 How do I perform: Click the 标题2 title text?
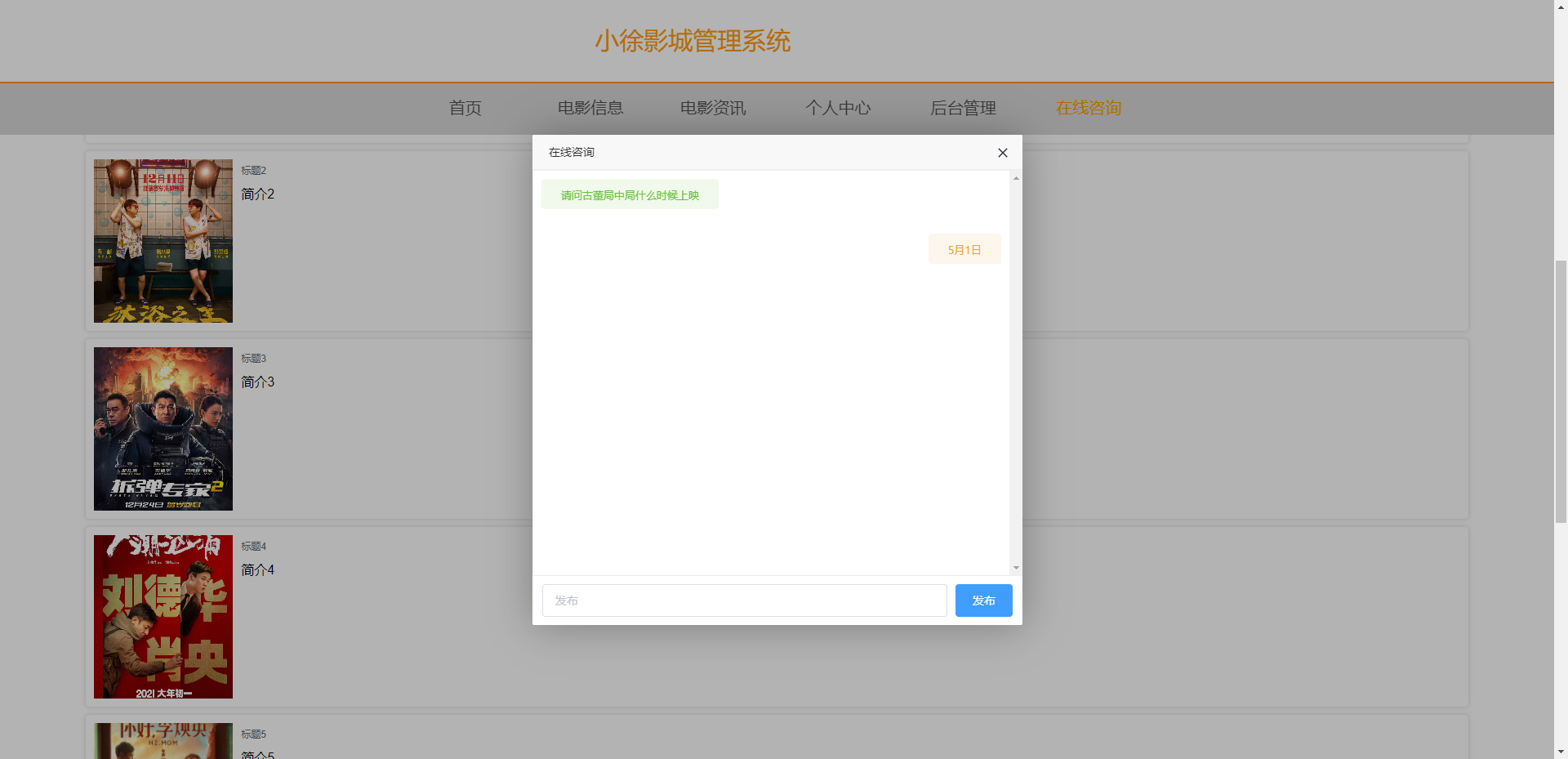(253, 171)
